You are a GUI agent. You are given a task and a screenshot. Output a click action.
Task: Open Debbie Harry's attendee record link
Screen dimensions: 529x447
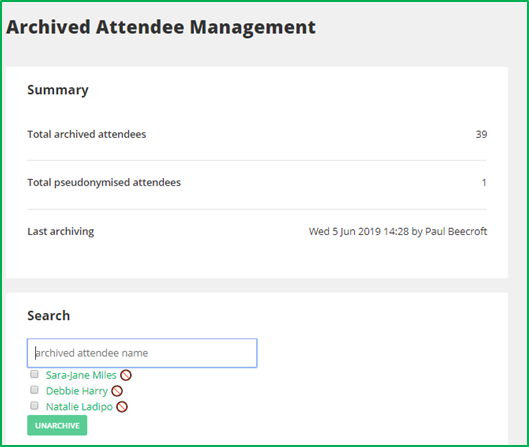[x=77, y=391]
